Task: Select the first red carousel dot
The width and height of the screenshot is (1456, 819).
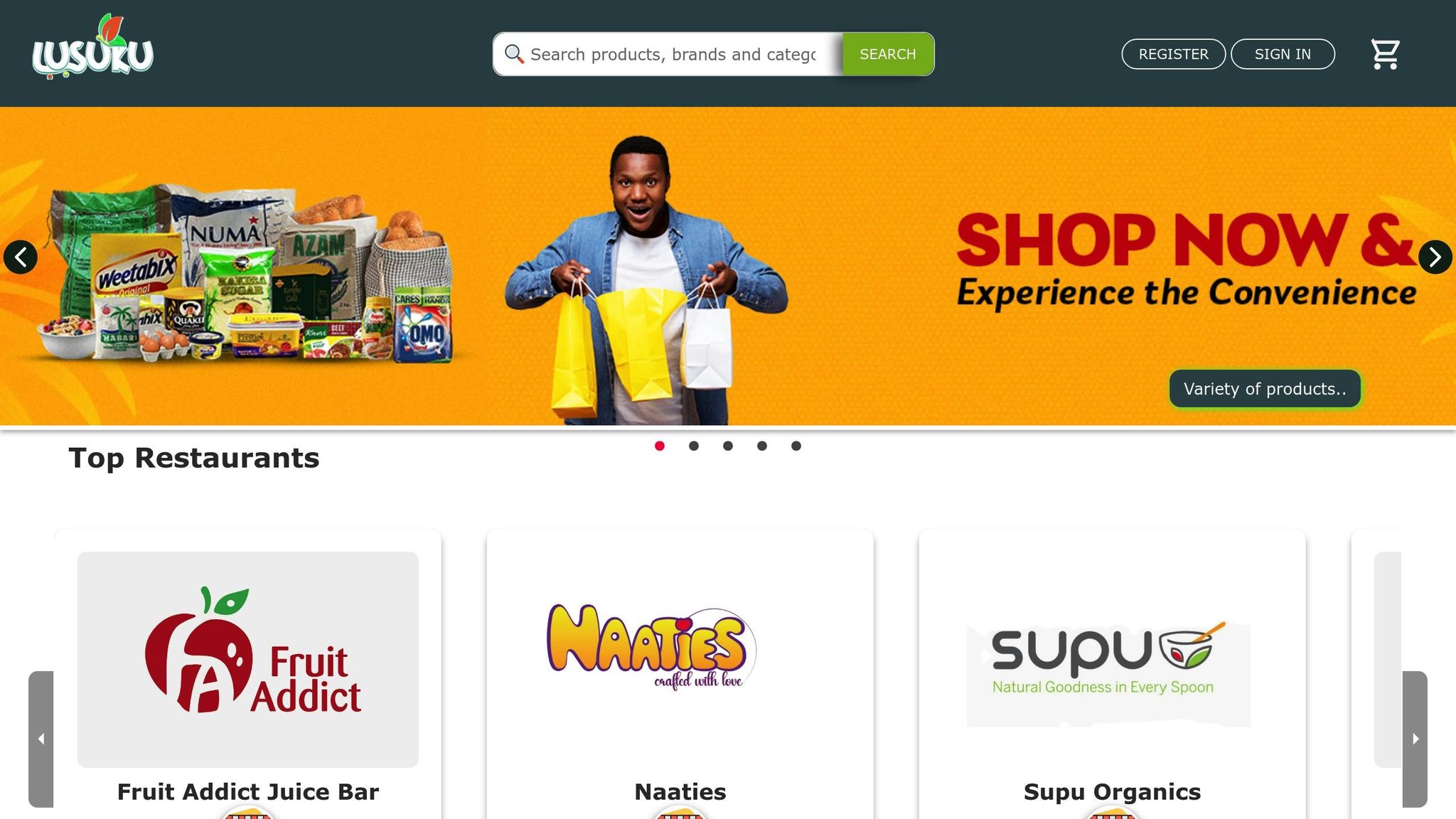Action: pos(660,446)
